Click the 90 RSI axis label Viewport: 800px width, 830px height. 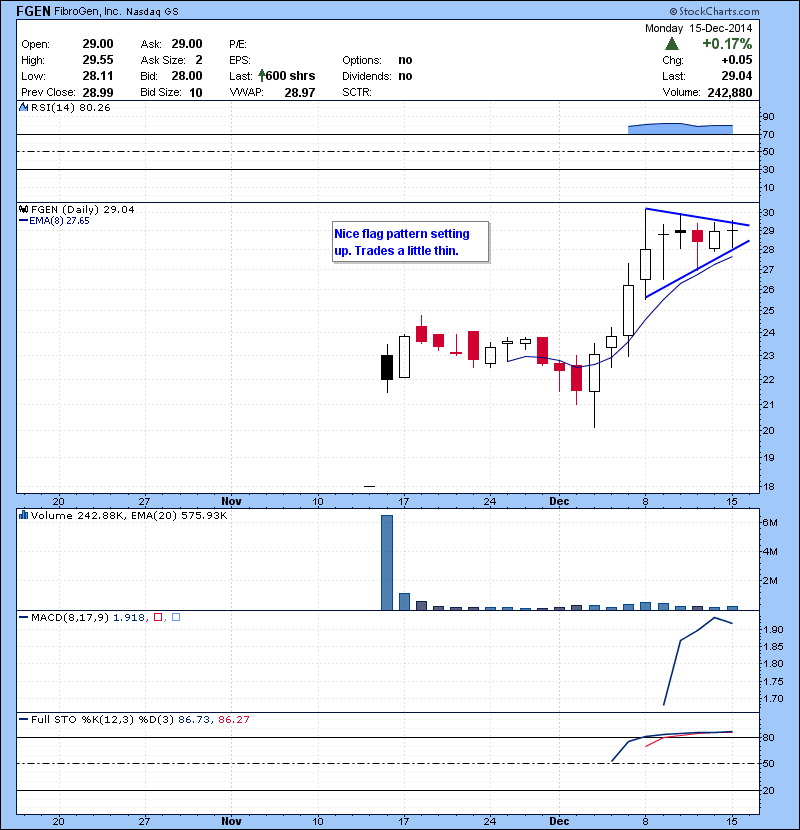pyautogui.click(x=768, y=116)
